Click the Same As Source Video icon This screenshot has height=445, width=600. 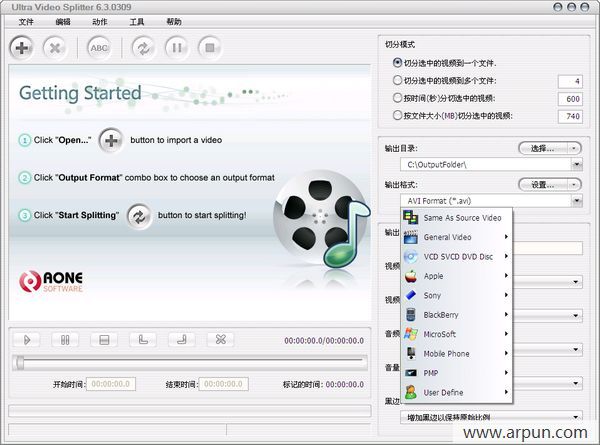[x=411, y=217]
